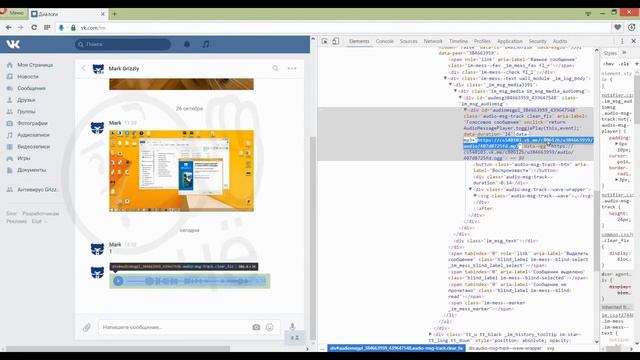Switch to the Audits tab
Viewport: 640px width, 360px height.
pyautogui.click(x=560, y=41)
